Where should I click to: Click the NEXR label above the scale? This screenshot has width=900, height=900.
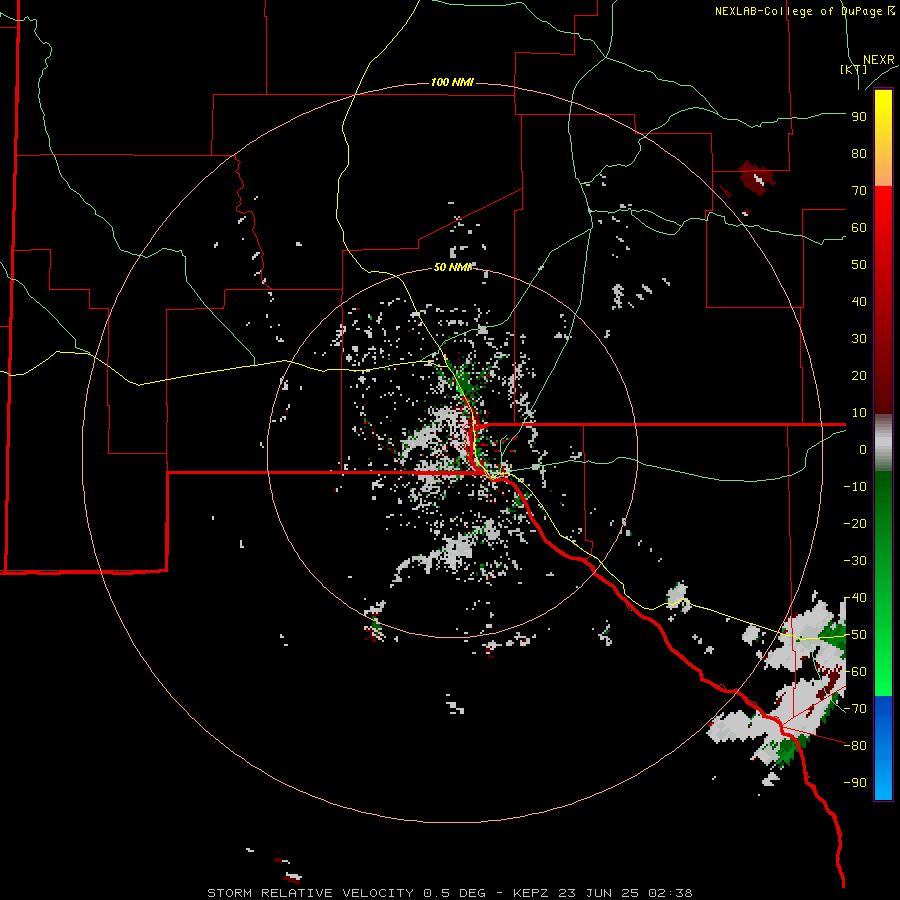click(879, 60)
